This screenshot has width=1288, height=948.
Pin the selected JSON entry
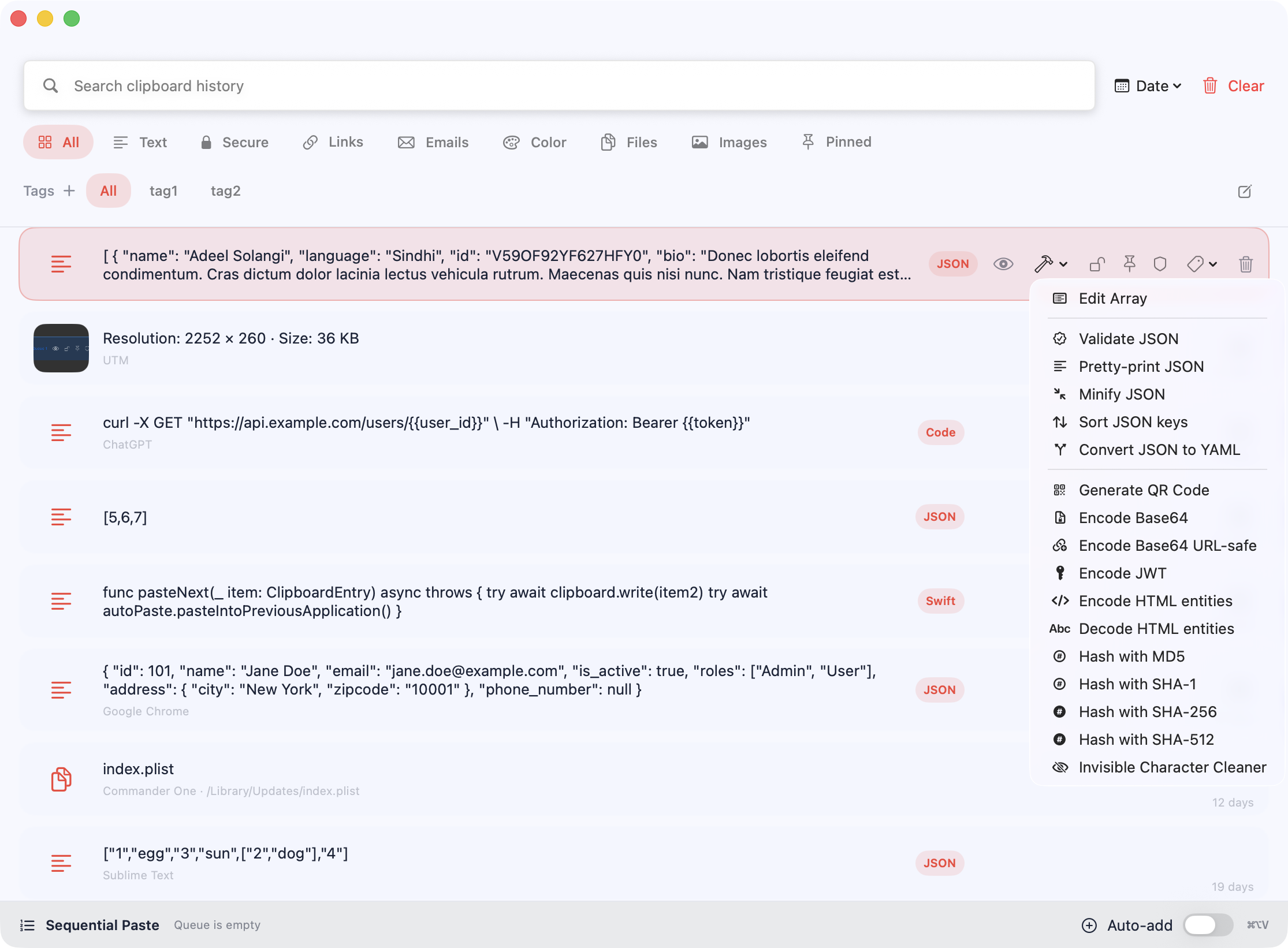(x=1129, y=264)
